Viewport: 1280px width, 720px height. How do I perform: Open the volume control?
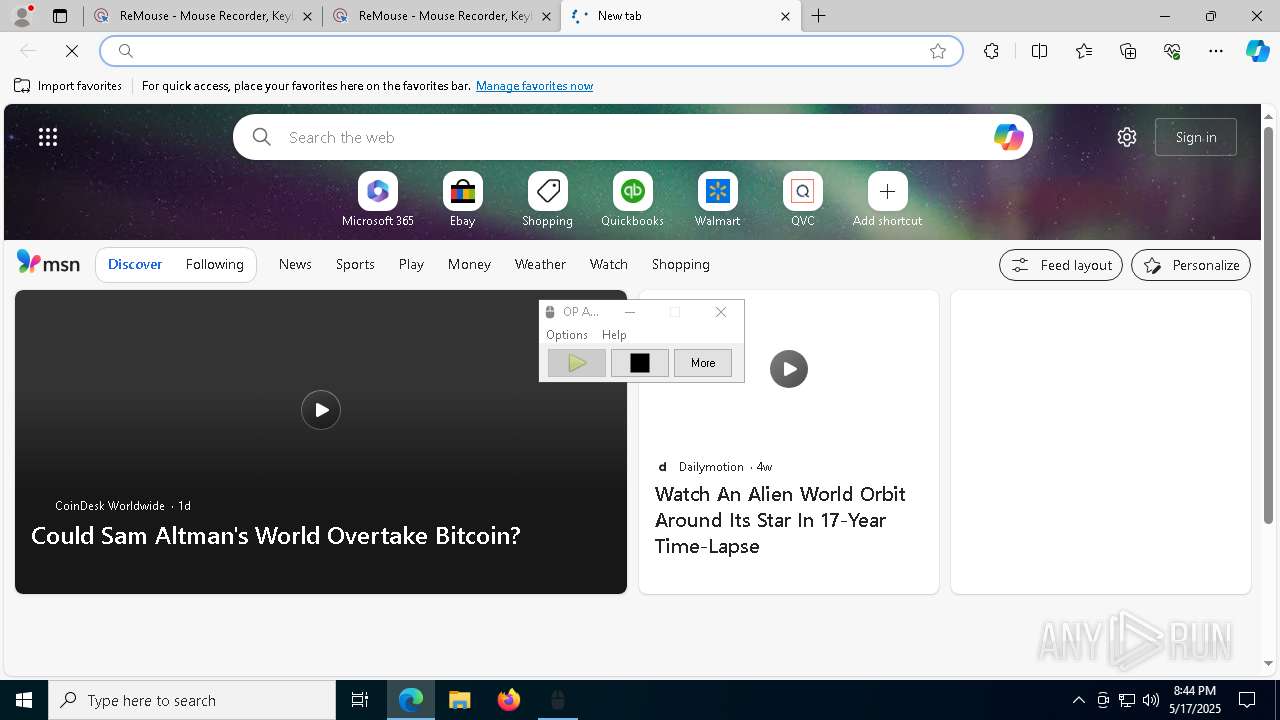click(1151, 700)
